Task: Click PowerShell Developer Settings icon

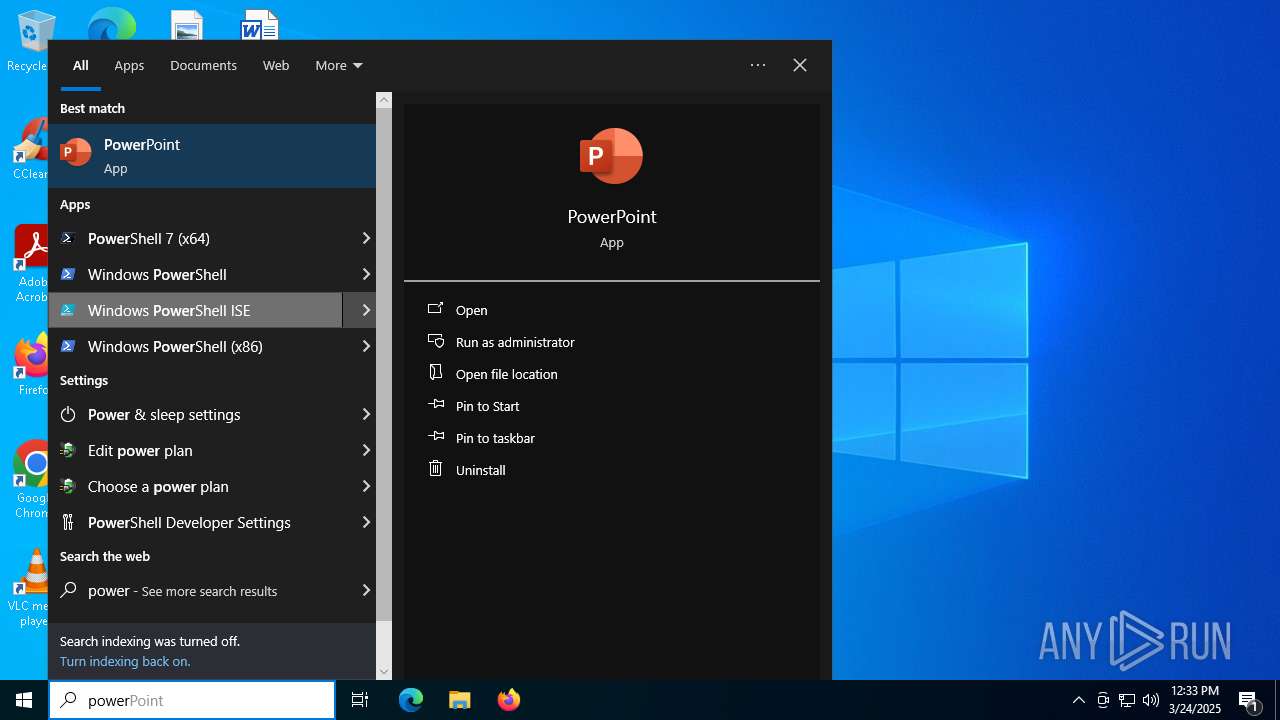Action: (x=68, y=522)
